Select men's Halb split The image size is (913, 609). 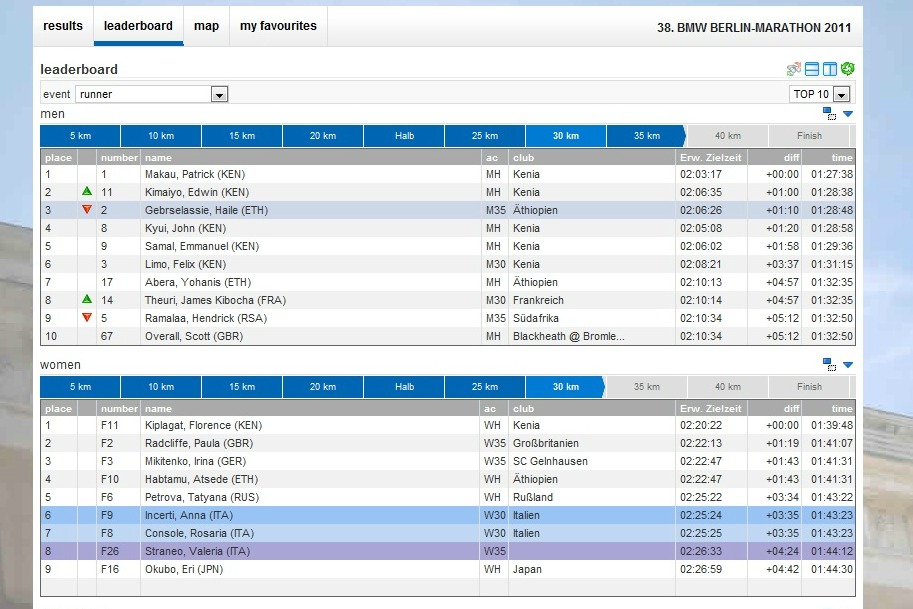click(x=404, y=136)
